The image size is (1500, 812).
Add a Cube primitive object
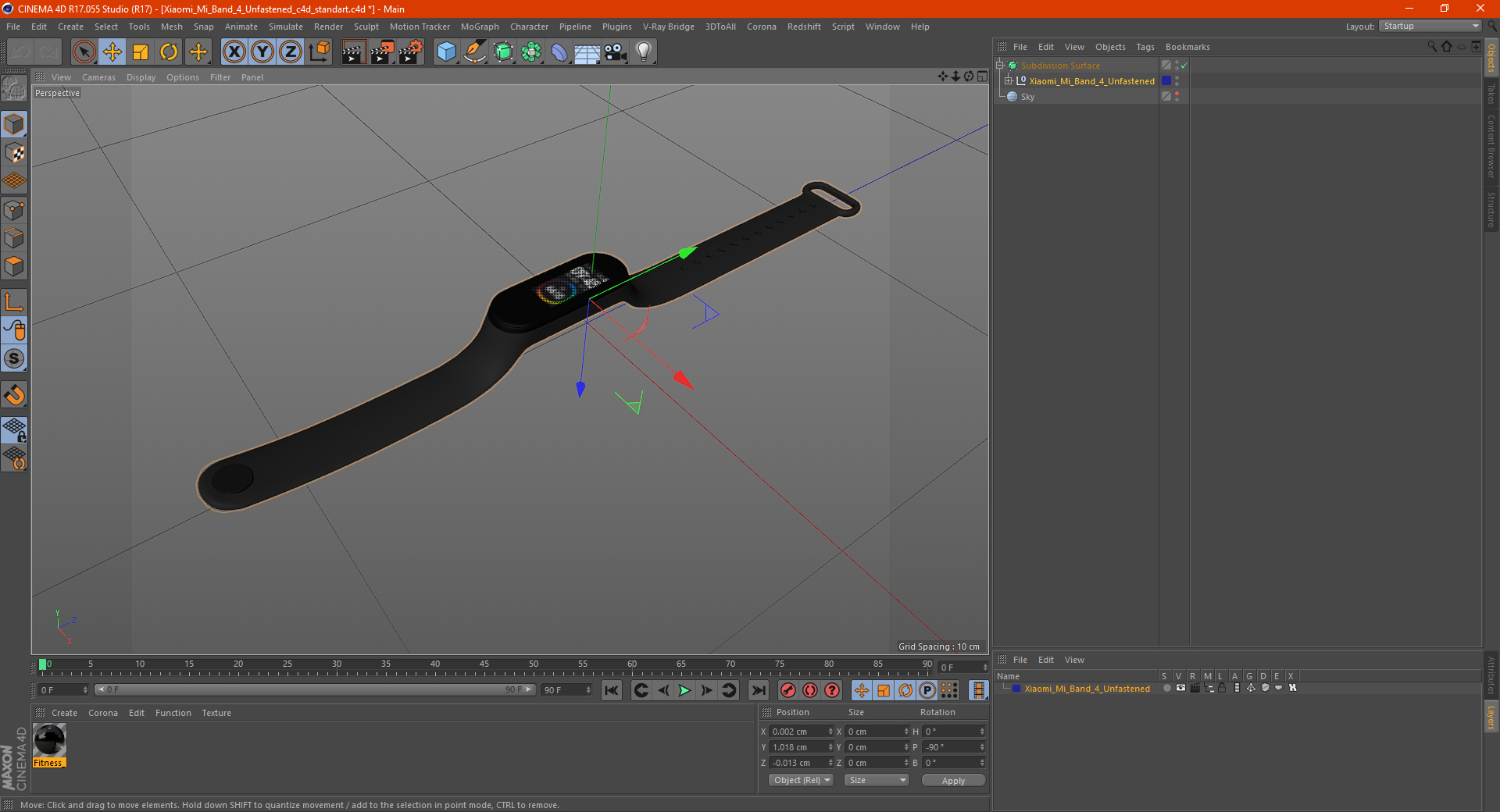[446, 52]
